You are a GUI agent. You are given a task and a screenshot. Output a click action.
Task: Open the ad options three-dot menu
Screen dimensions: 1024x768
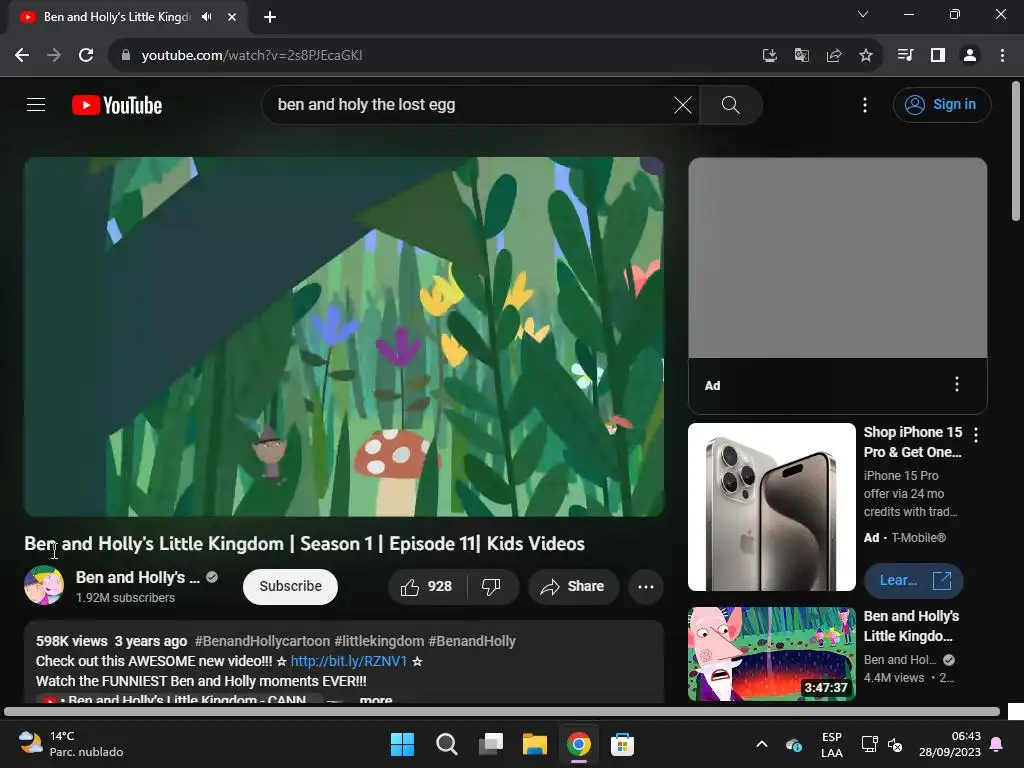[x=957, y=384]
